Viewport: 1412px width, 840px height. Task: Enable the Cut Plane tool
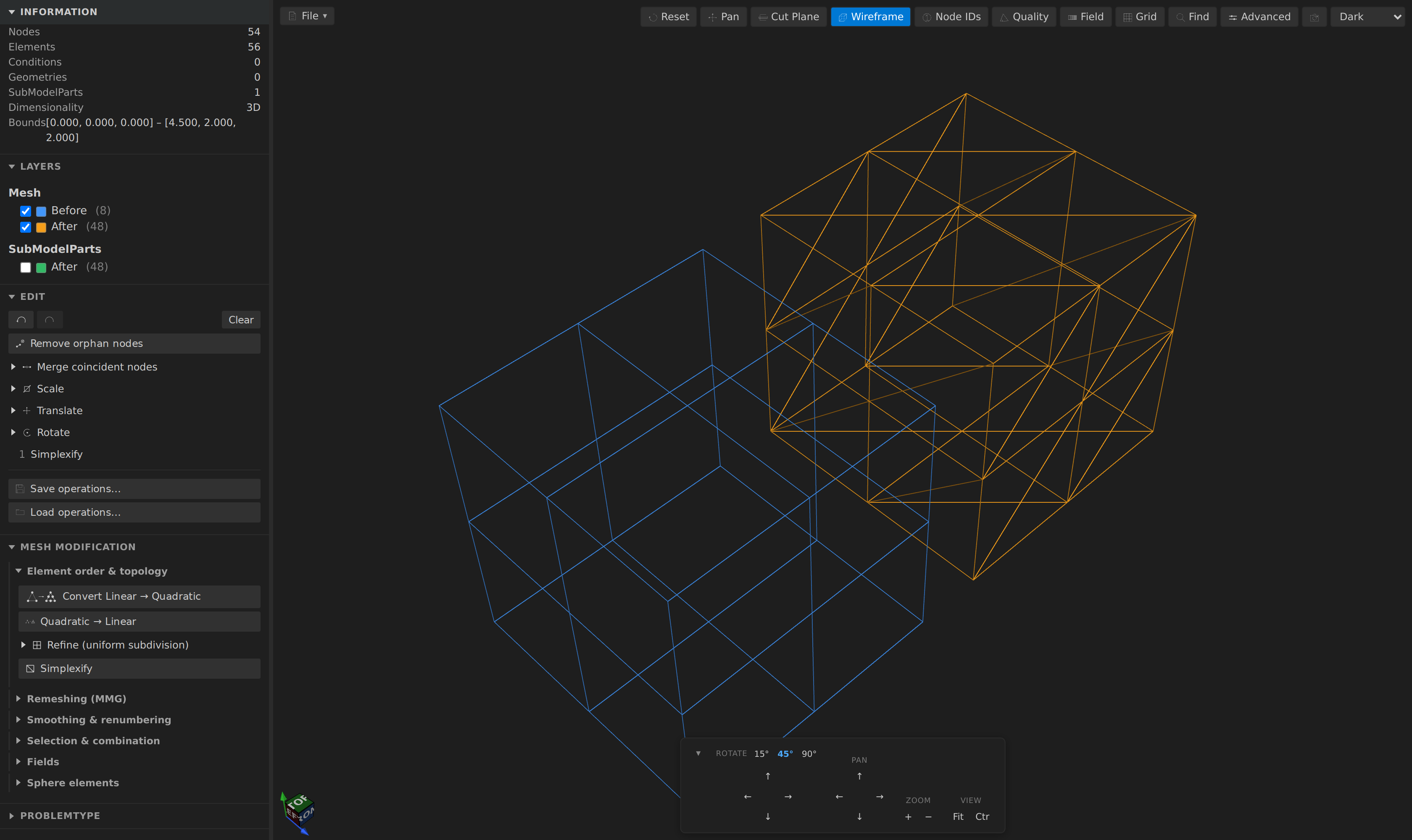click(x=788, y=17)
